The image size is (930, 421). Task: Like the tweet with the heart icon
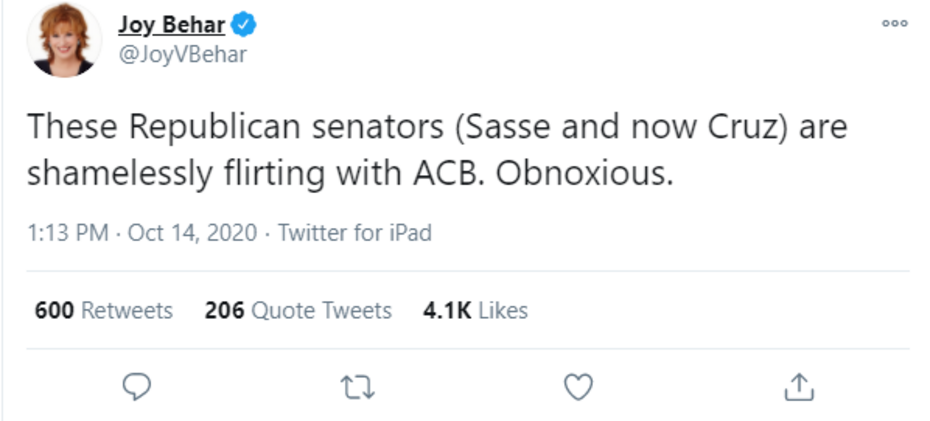pos(578,384)
